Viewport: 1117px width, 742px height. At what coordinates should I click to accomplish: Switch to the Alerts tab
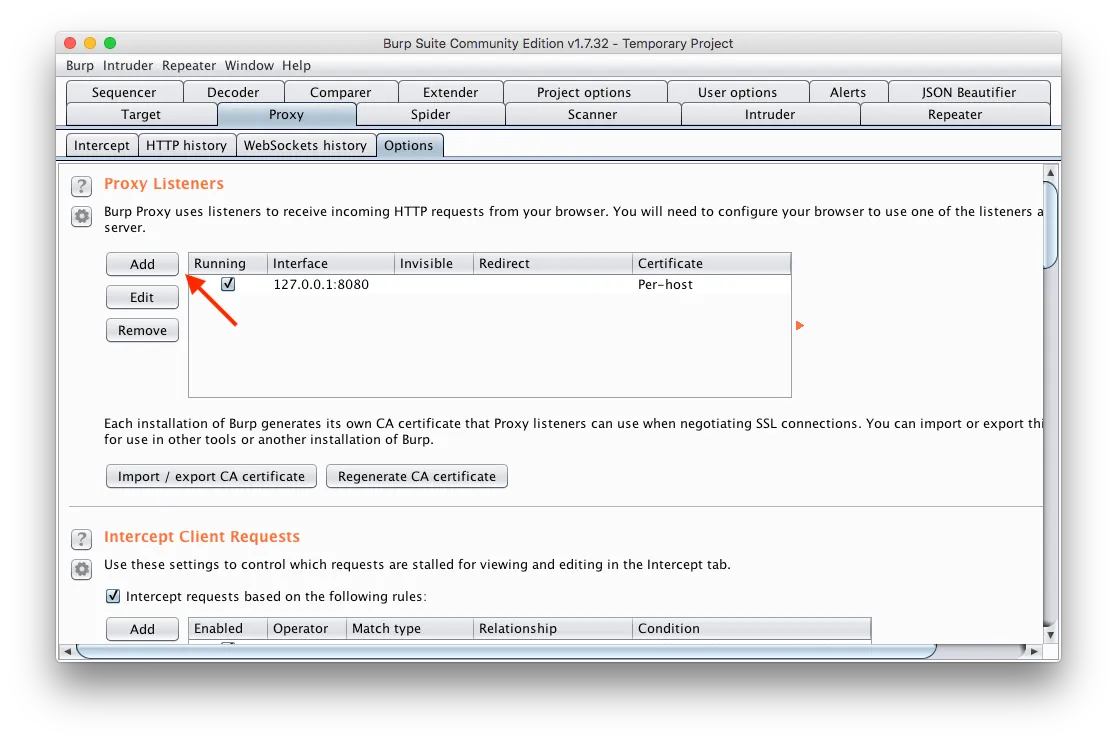[848, 92]
